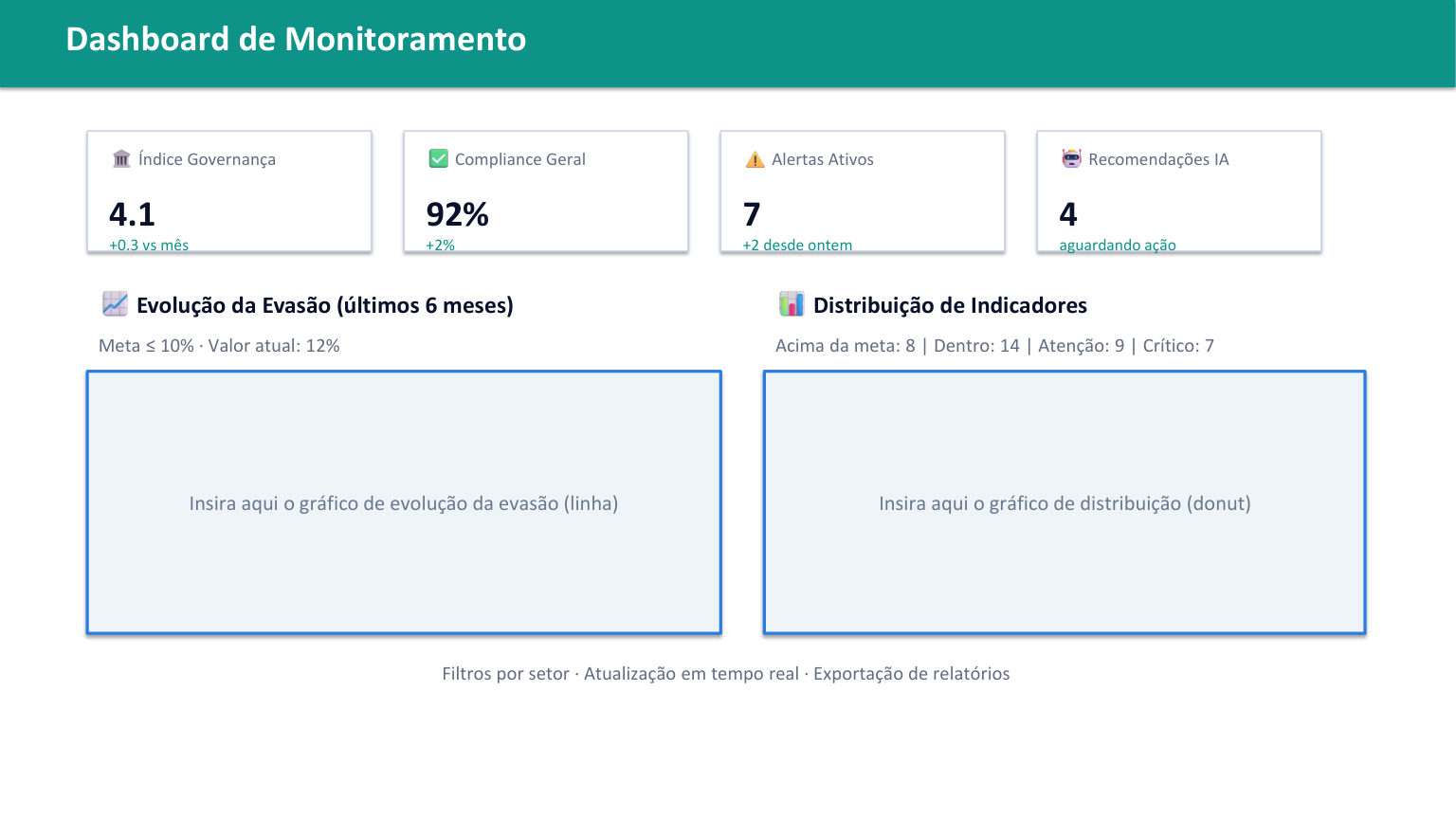Viewport: 1456px width, 819px height.
Task: Select the Compliance Geral value 92%
Action: (x=458, y=214)
